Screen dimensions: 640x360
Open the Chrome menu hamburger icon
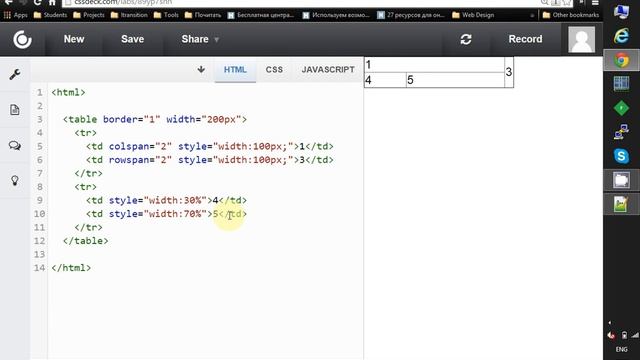click(595, 2)
